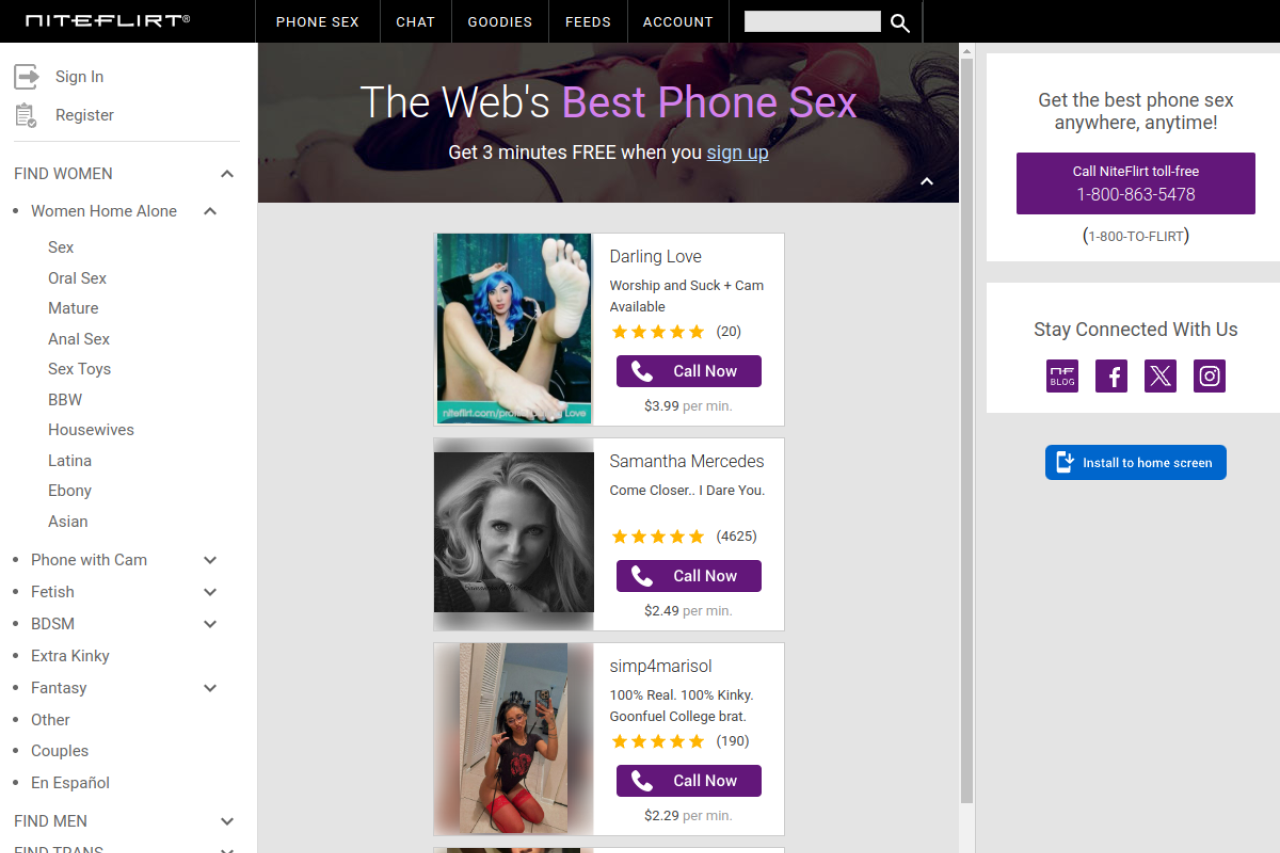This screenshot has width=1280, height=853.
Task: Collapse the top banner with chevron
Action: [x=926, y=182]
